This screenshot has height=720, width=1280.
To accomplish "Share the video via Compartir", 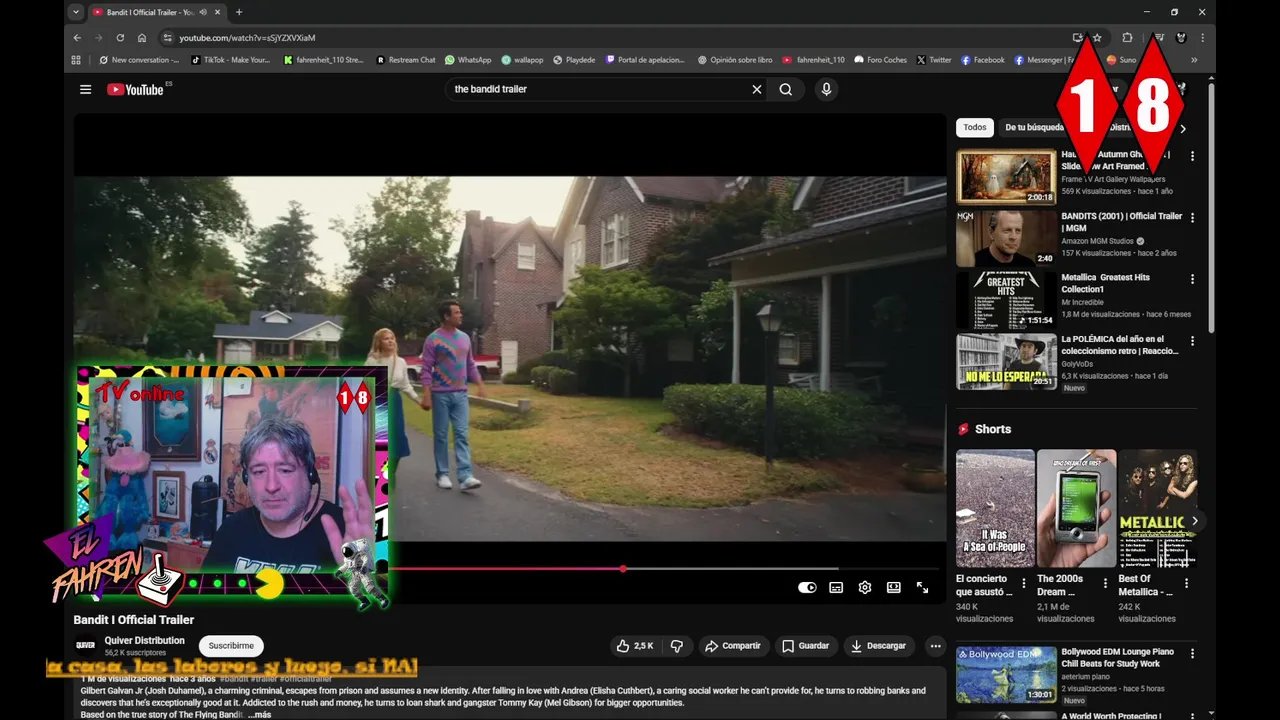I will pos(733,646).
